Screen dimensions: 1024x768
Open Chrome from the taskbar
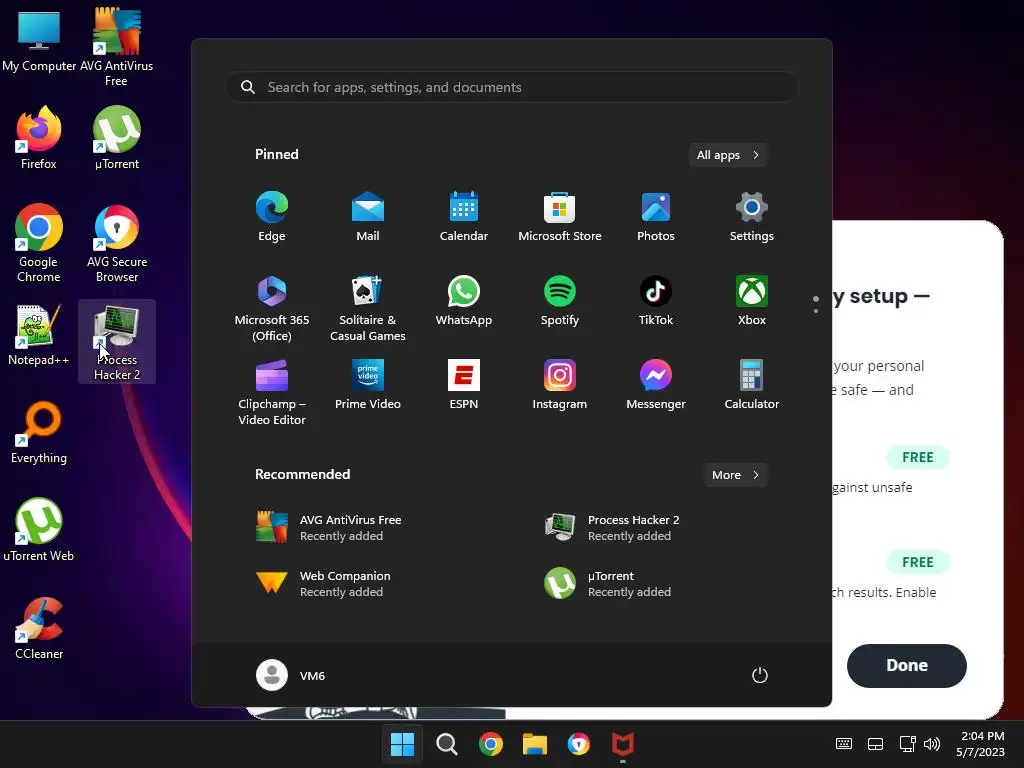[490, 744]
